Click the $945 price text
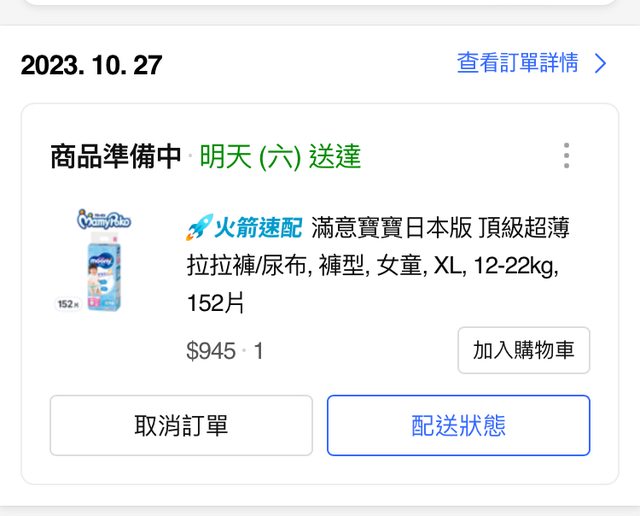Screen dimensions: 640x516 [x=211, y=351]
